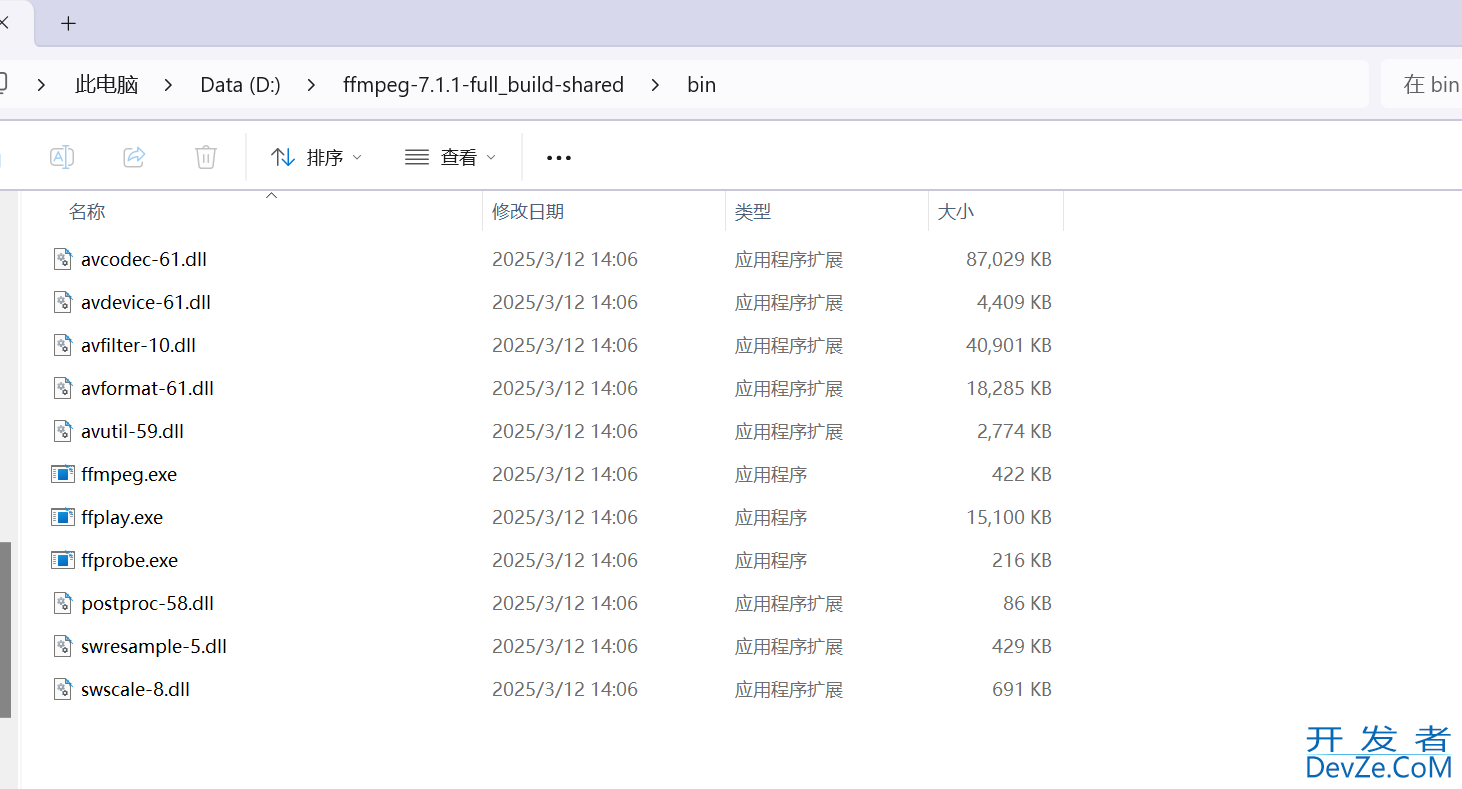
Task: Select the file name ffplay.exe
Action: click(x=122, y=517)
